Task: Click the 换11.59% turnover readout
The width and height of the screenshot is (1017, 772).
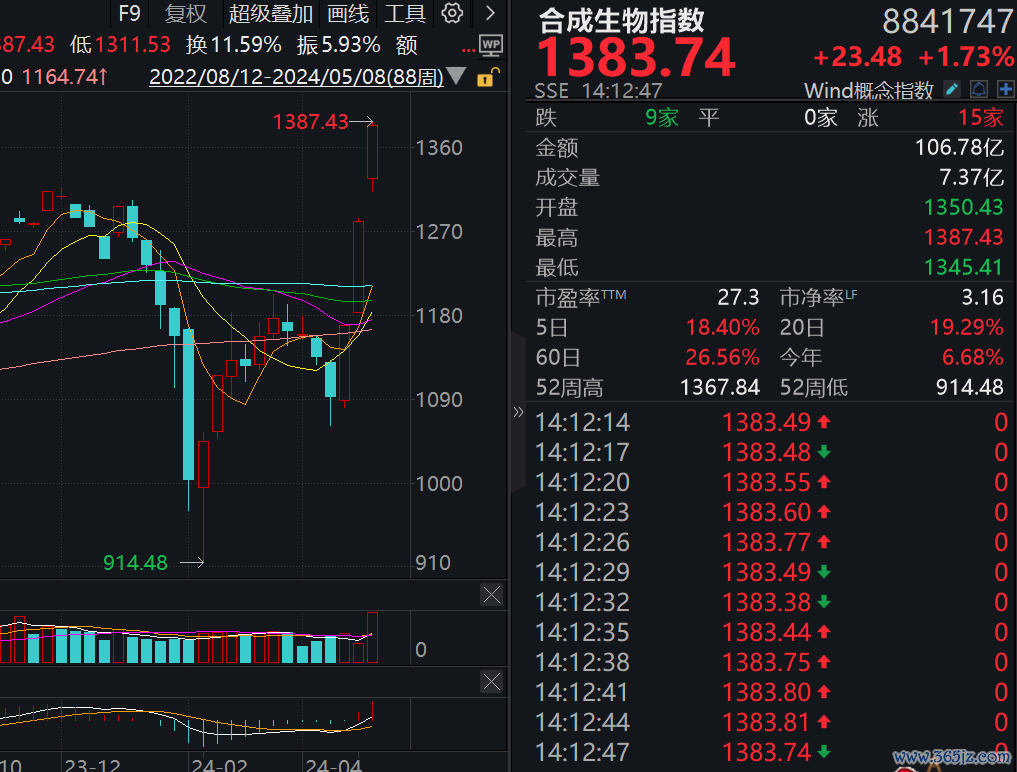Action: click(233, 45)
